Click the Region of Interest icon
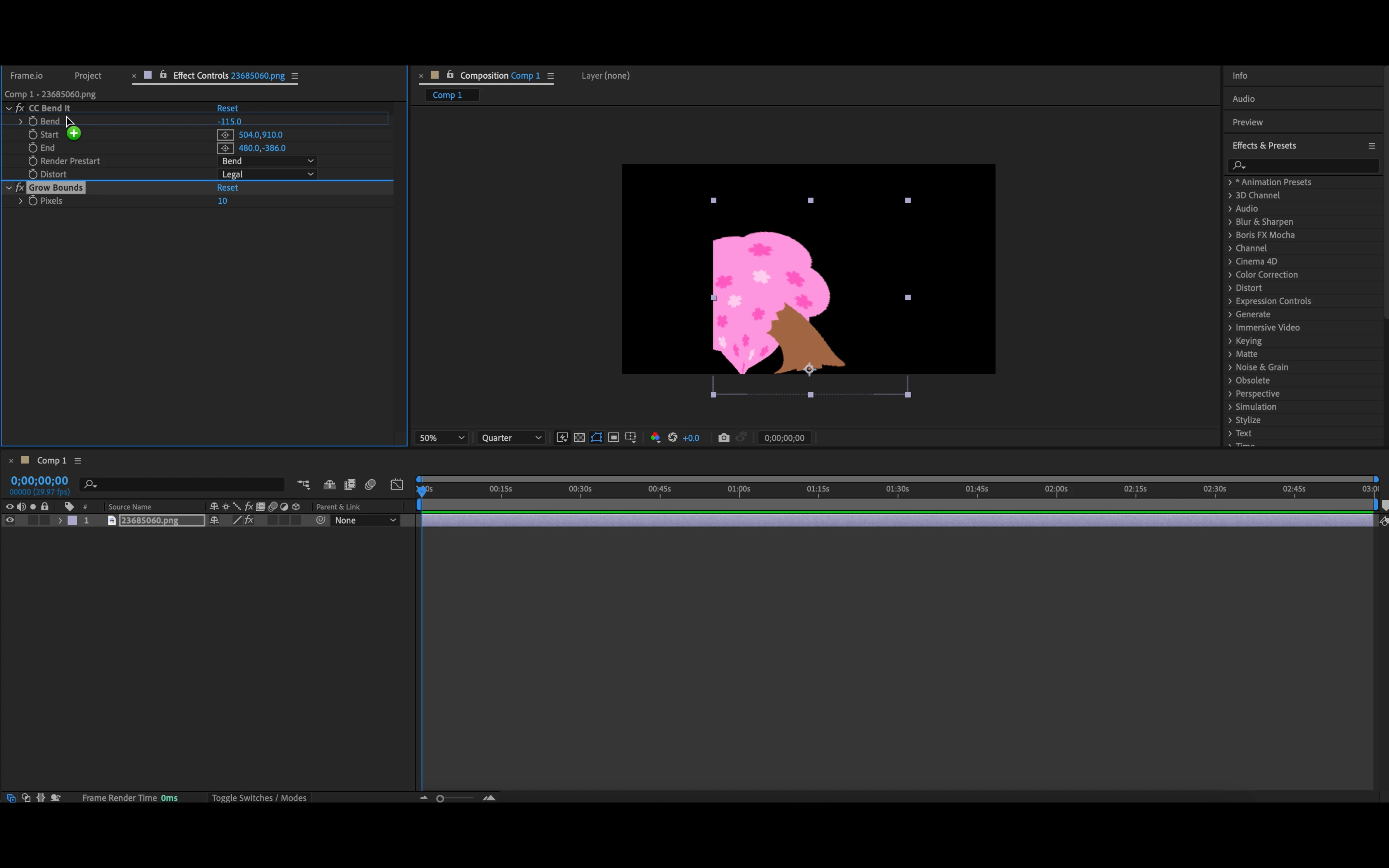Image resolution: width=1389 pixels, height=868 pixels. pyautogui.click(x=614, y=437)
